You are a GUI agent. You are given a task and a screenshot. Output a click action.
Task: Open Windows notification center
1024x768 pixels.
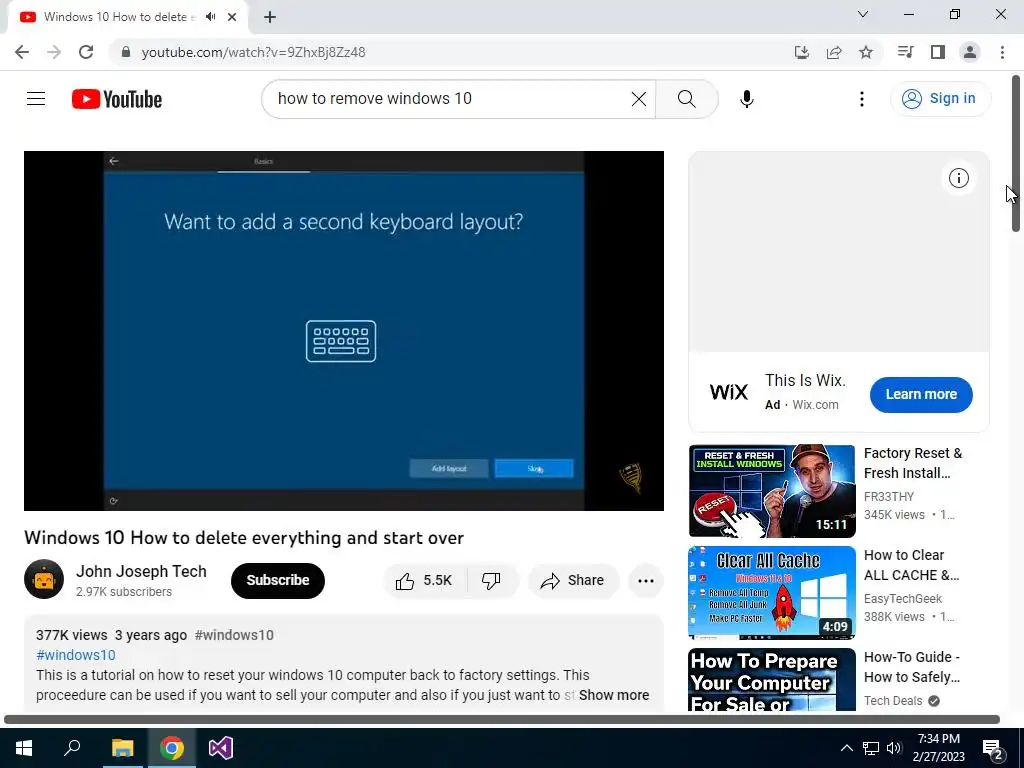pyautogui.click(x=993, y=748)
